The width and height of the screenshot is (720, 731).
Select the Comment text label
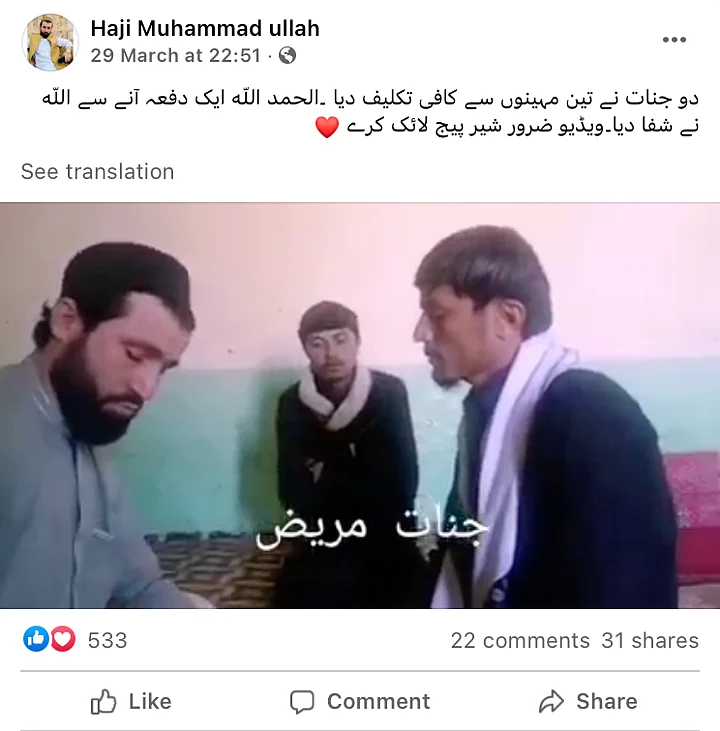[x=379, y=702]
